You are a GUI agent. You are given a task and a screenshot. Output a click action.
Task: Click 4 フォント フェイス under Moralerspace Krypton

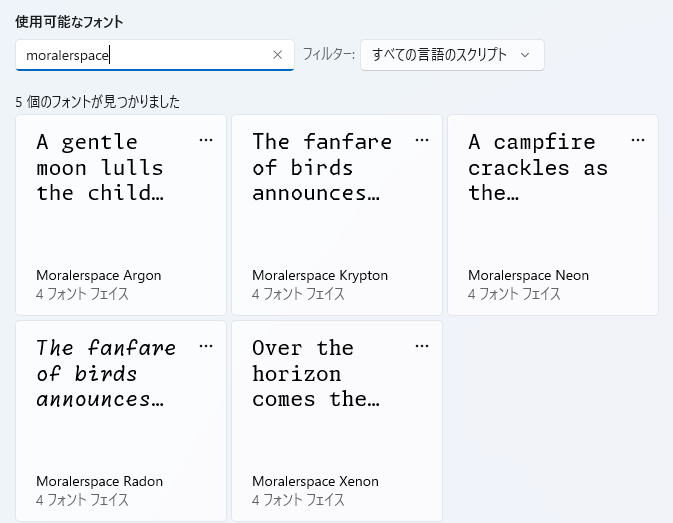[x=298, y=294]
